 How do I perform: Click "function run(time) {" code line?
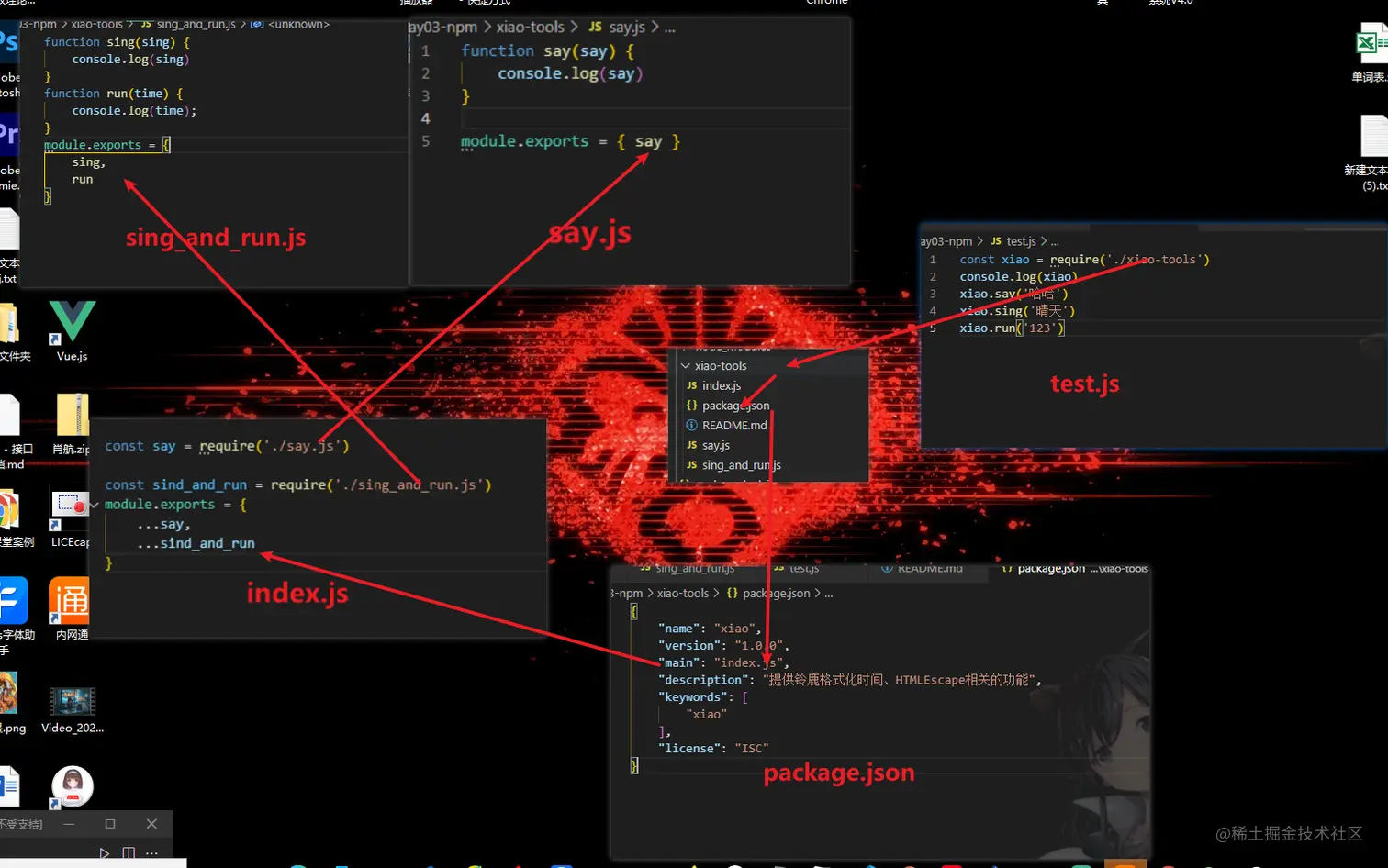(114, 94)
